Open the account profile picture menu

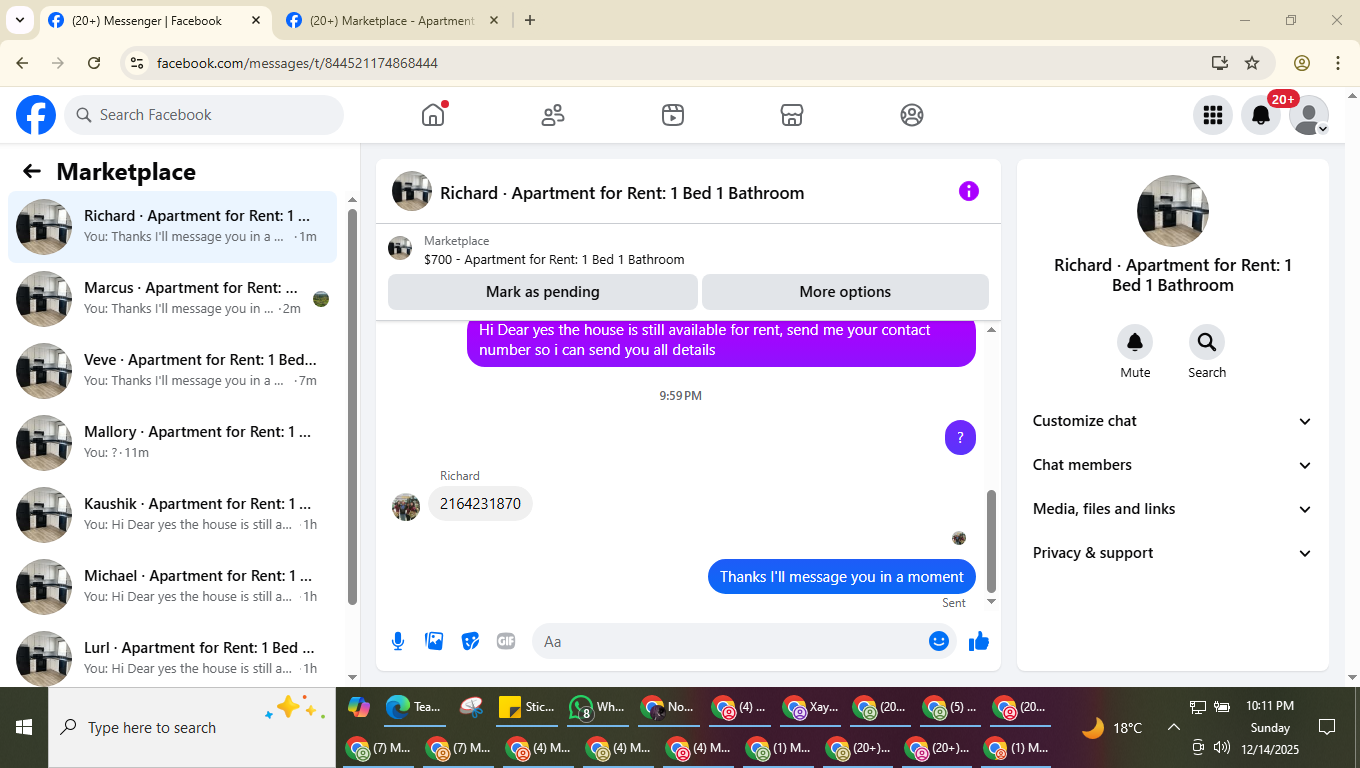click(1309, 115)
